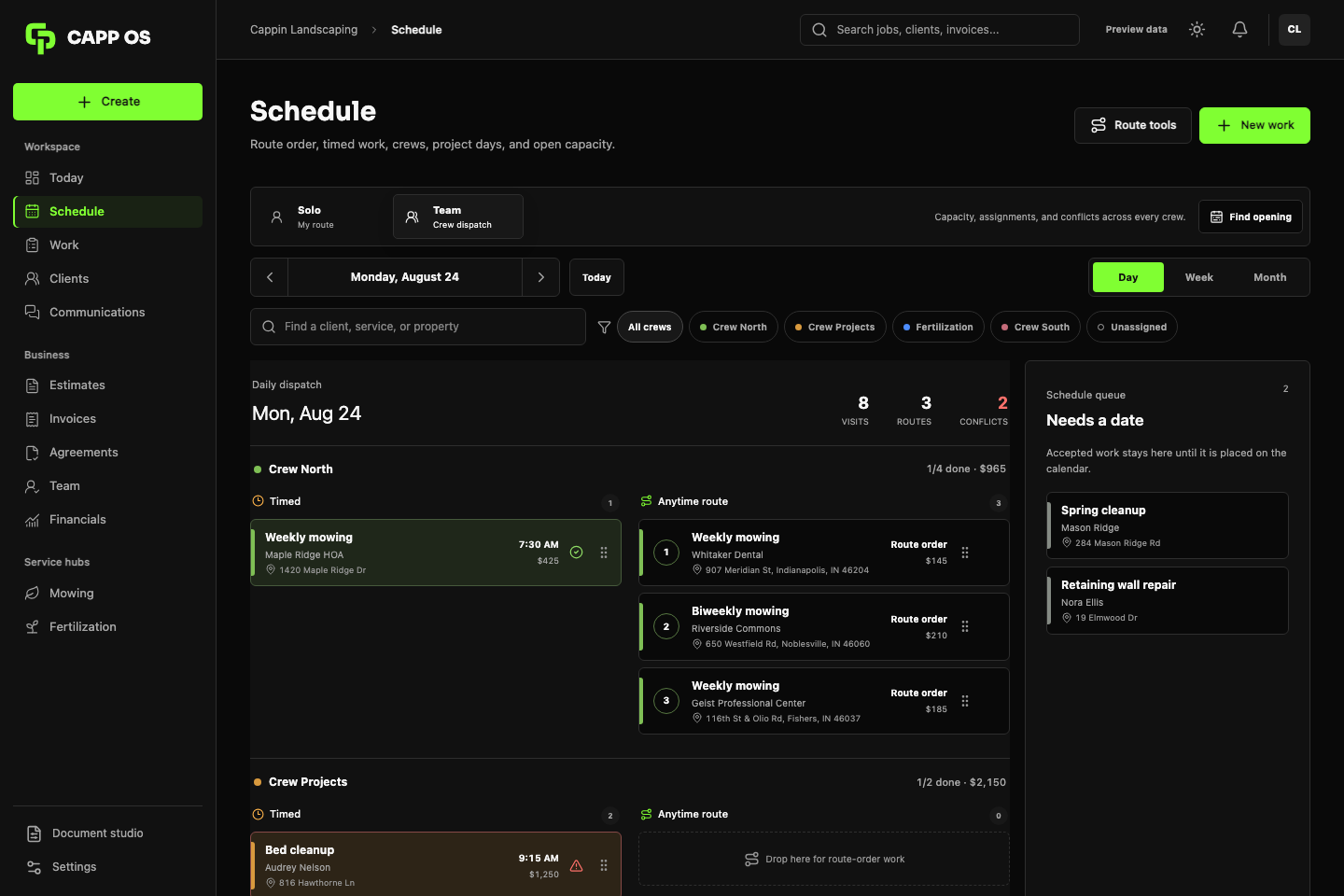
Task: Filter by Crew Projects chip
Action: 835,327
